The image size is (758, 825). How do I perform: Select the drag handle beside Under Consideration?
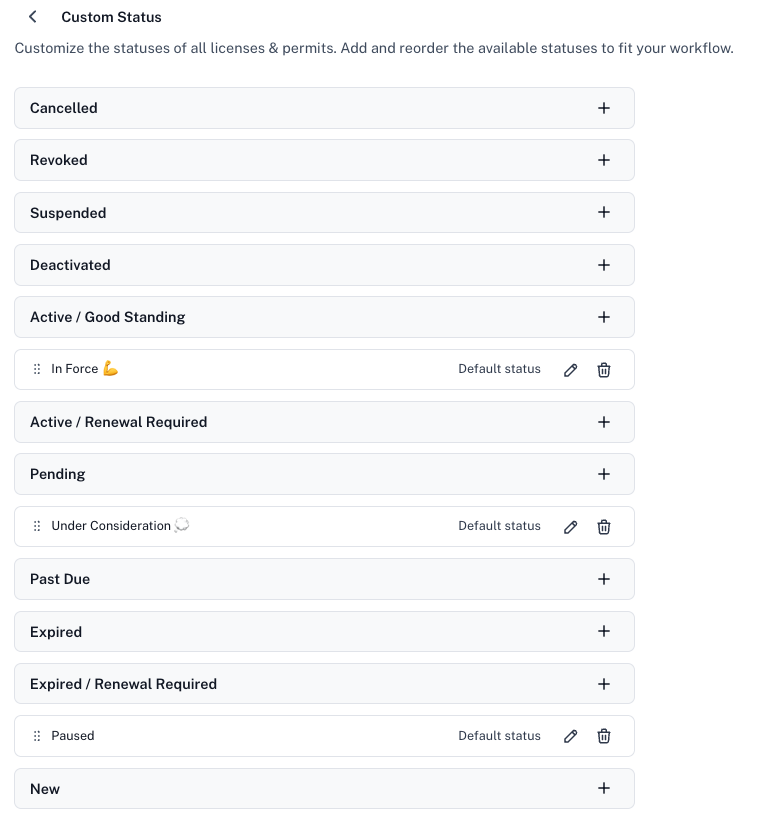[37, 526]
